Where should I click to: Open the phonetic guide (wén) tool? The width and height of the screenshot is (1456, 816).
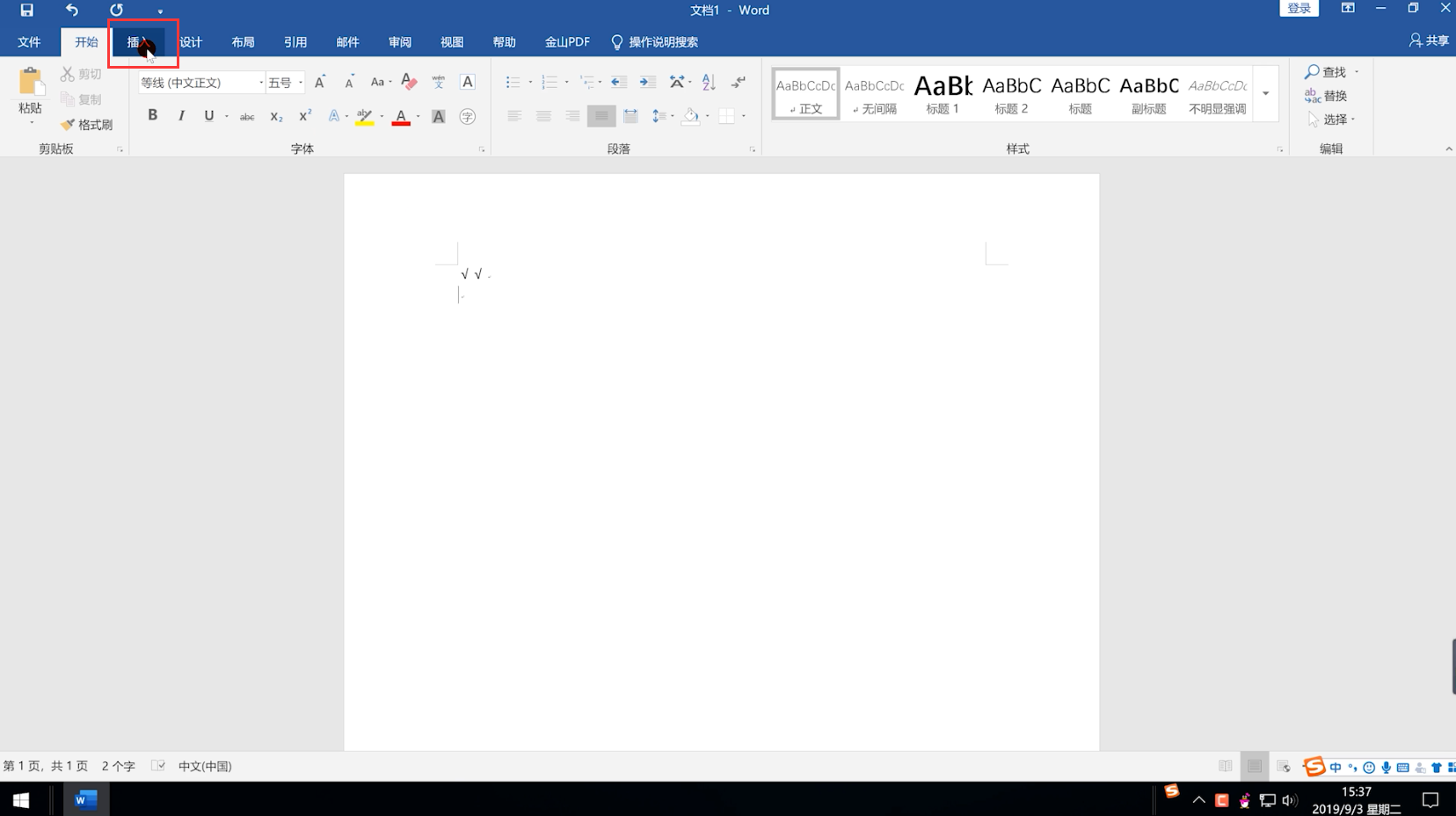coord(438,82)
